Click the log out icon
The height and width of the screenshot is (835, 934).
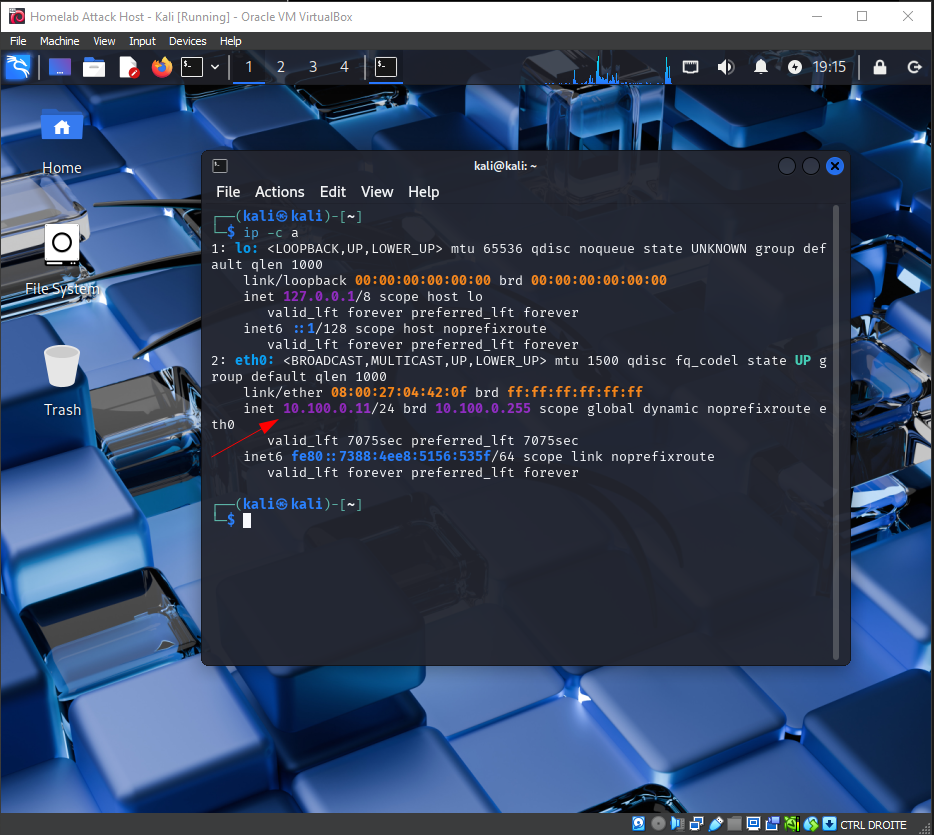point(914,67)
